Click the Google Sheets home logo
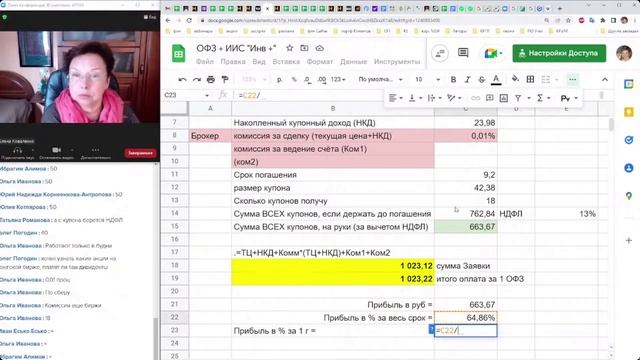The height and width of the screenshot is (360, 640). 178,53
